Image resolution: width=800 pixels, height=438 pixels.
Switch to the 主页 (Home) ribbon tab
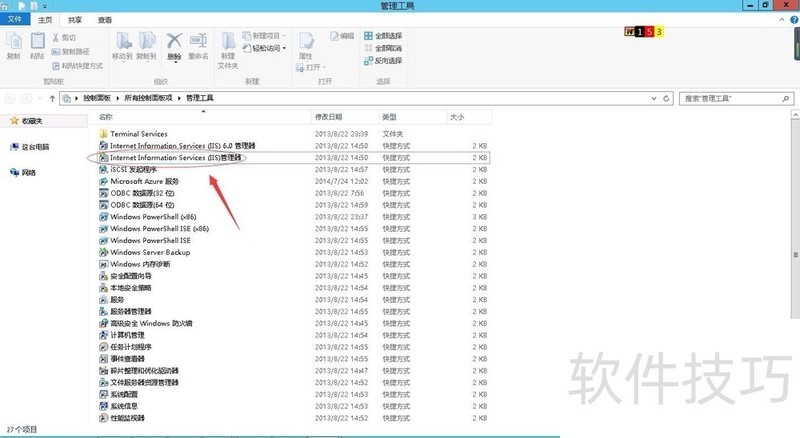click(x=45, y=20)
